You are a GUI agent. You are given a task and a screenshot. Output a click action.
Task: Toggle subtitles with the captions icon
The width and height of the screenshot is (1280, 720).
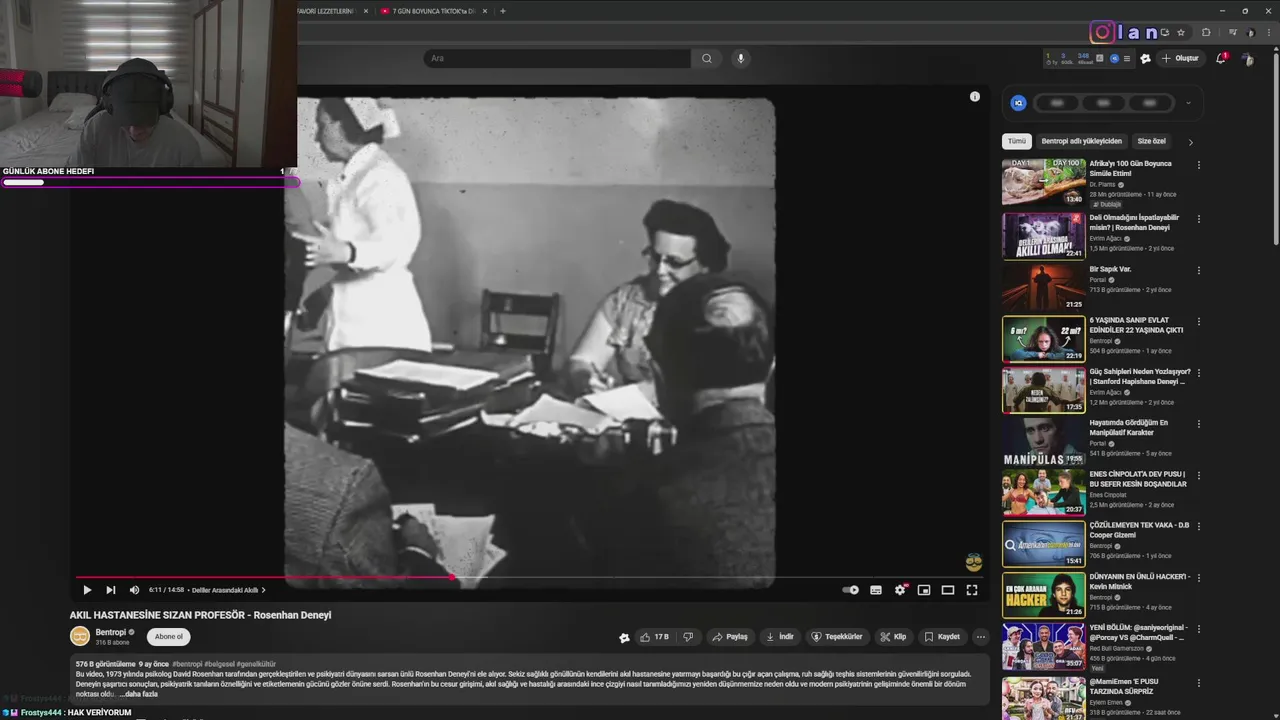876,590
